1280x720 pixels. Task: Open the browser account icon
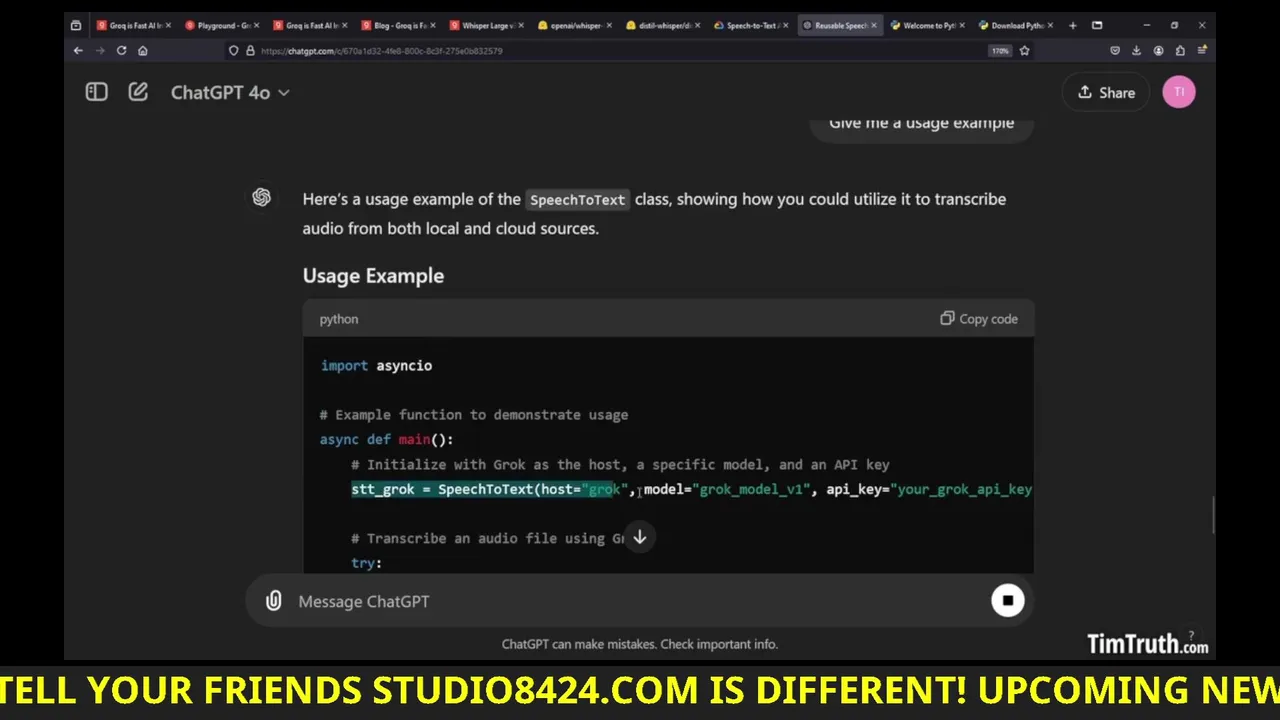coord(1158,51)
